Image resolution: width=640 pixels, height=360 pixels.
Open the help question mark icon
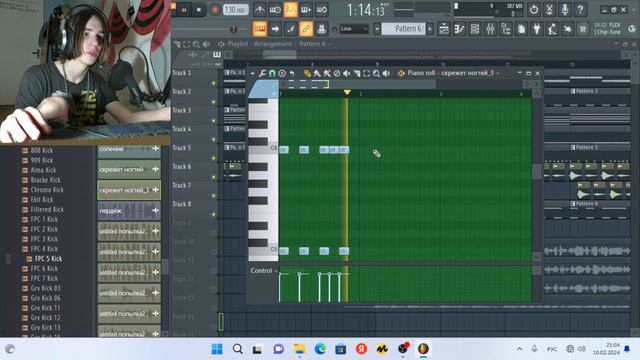(x=580, y=9)
